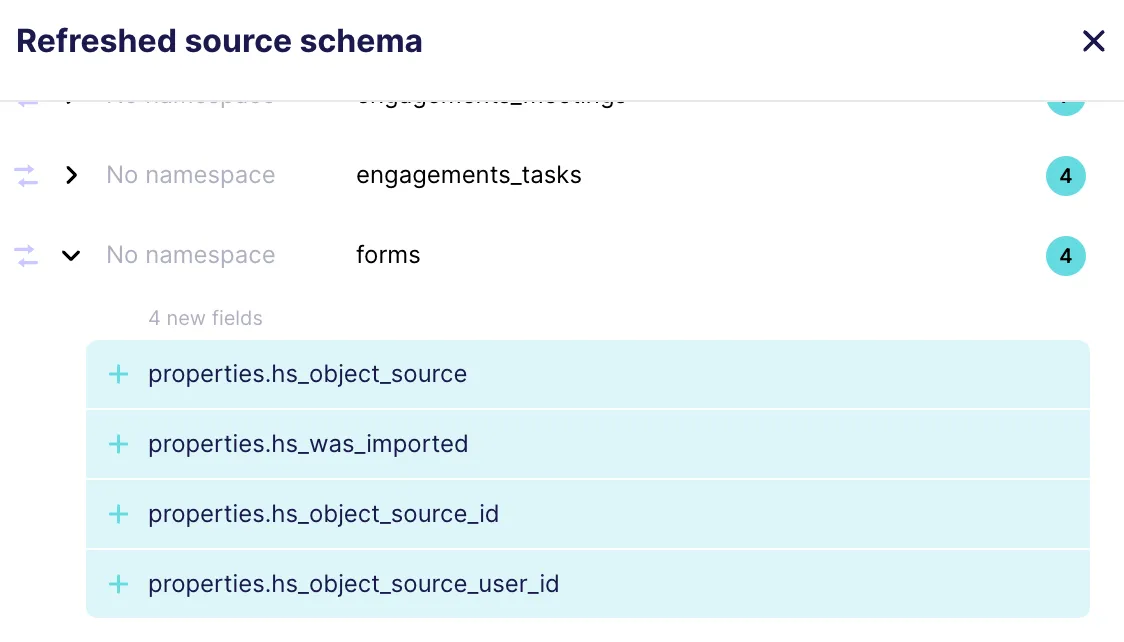Viewport: 1124px width, 642px height.
Task: Click sync arrows icon beside forms stream
Action: [x=25, y=255]
